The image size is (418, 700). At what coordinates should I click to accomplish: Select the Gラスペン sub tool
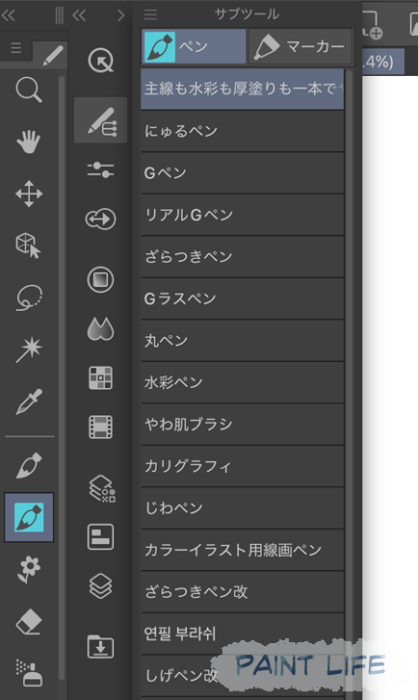coord(242,298)
